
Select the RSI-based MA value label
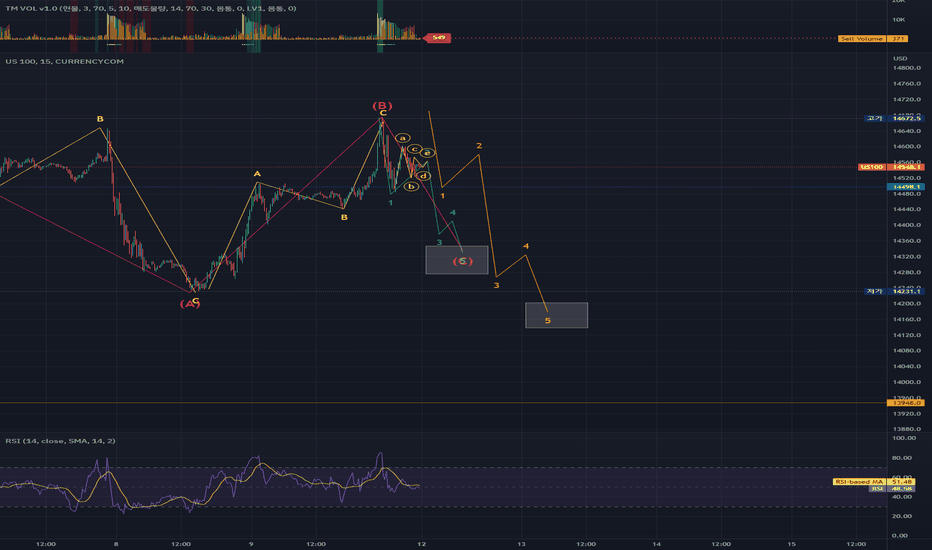pyautogui.click(x=859, y=482)
